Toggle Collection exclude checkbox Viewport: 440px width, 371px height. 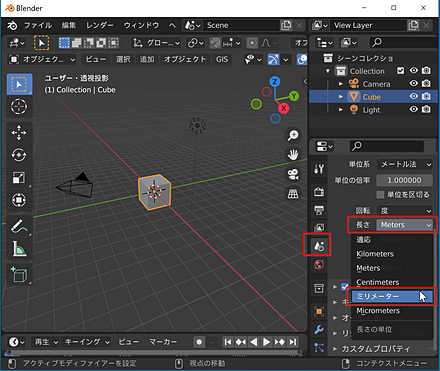pos(400,71)
